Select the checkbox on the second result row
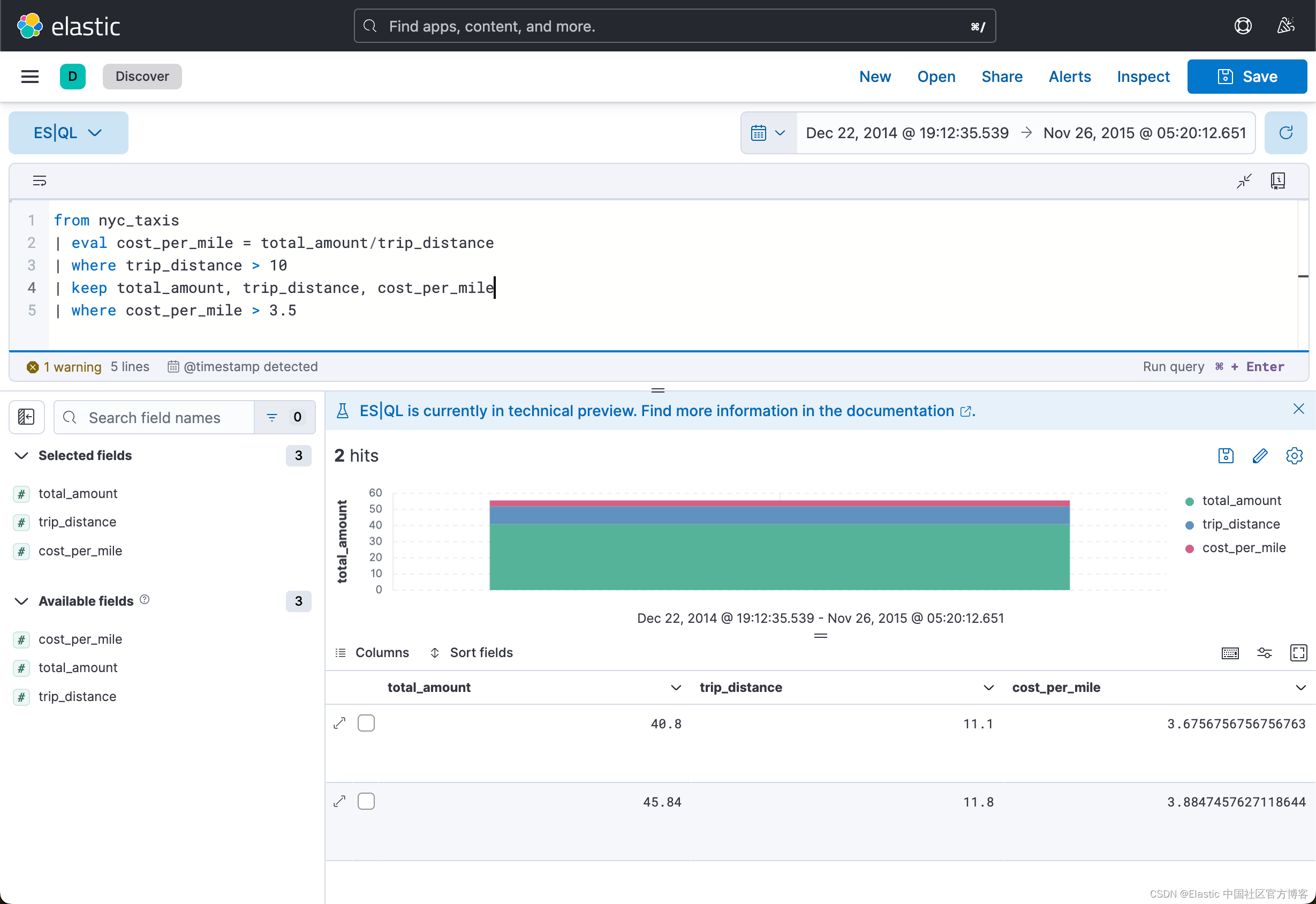 [366, 802]
